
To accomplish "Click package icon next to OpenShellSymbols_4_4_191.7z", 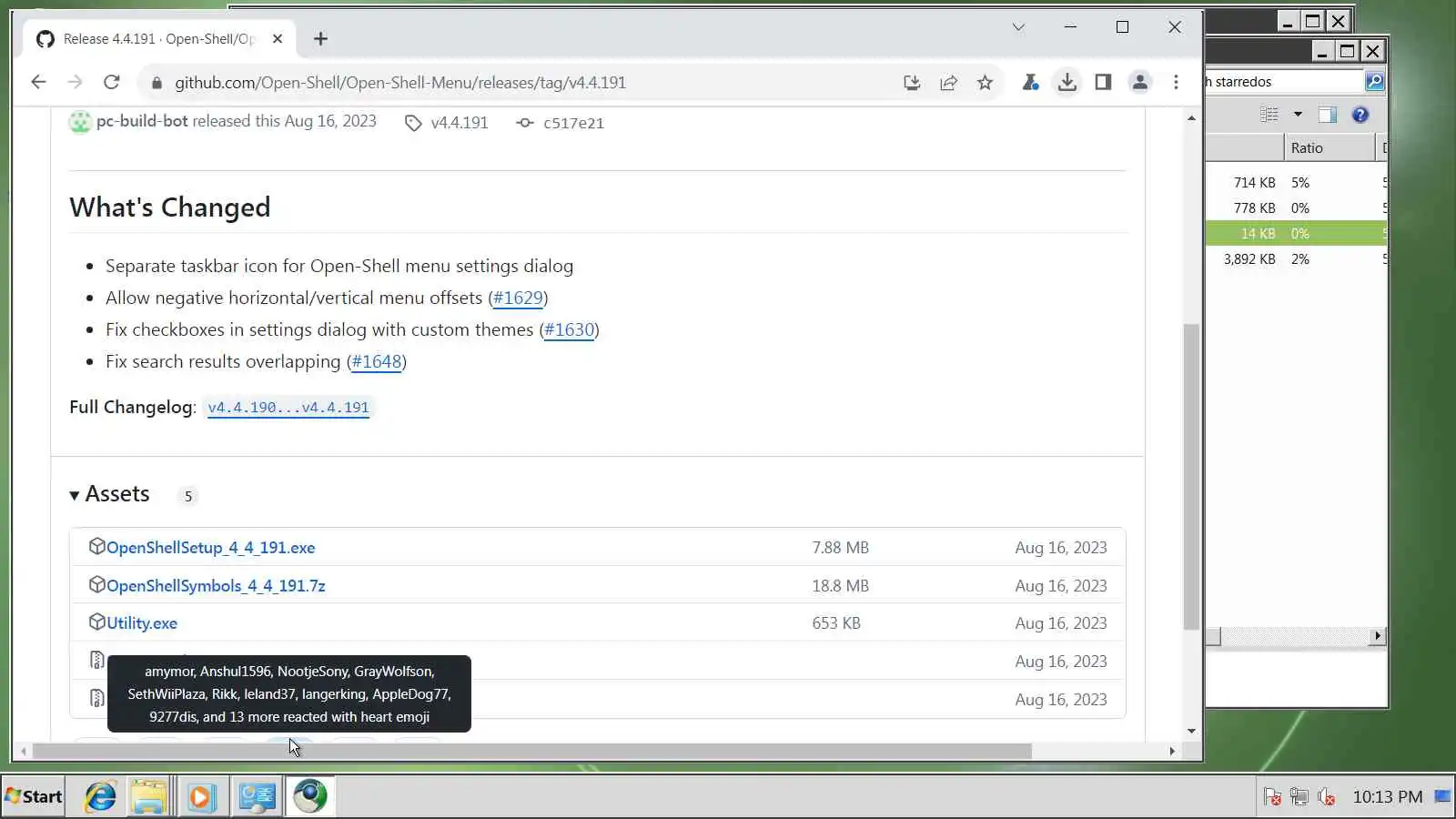I will coord(96,584).
